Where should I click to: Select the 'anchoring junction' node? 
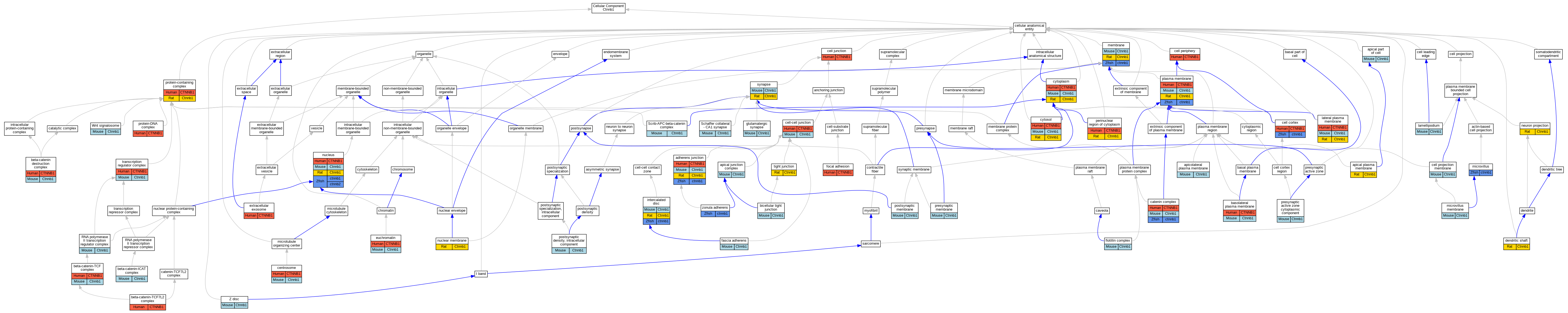tap(828, 90)
